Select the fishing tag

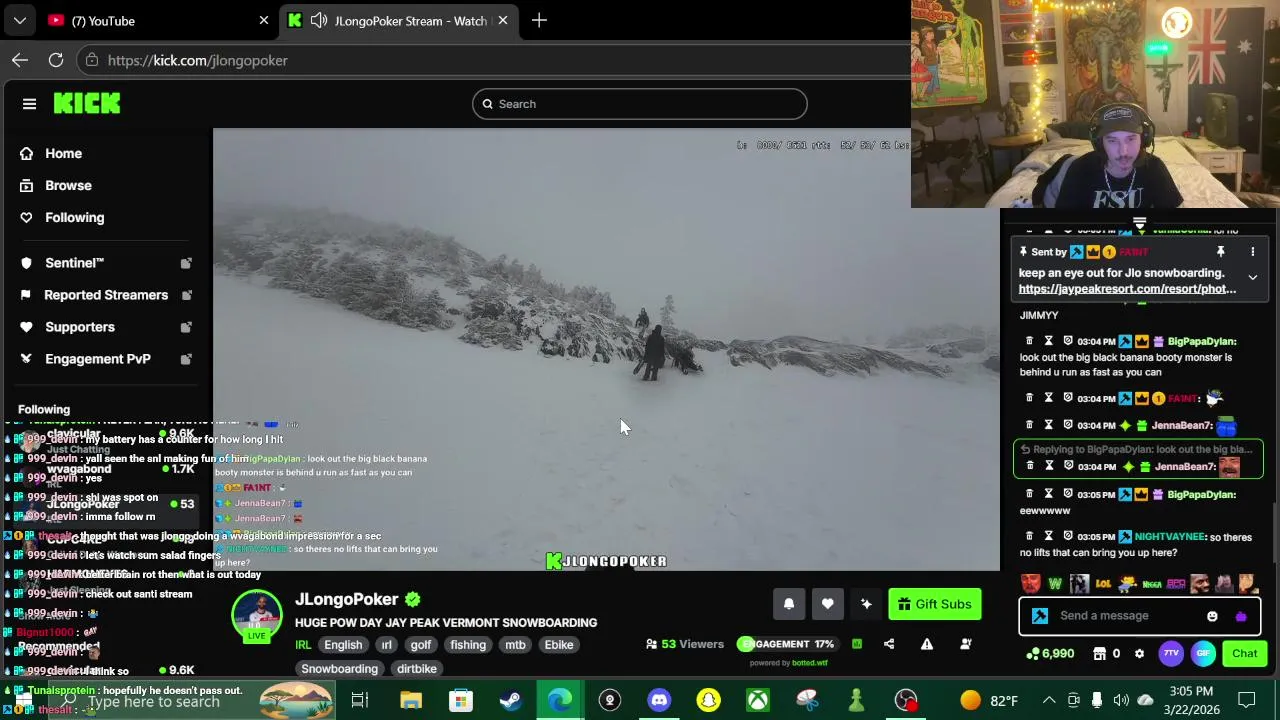pyautogui.click(x=467, y=645)
